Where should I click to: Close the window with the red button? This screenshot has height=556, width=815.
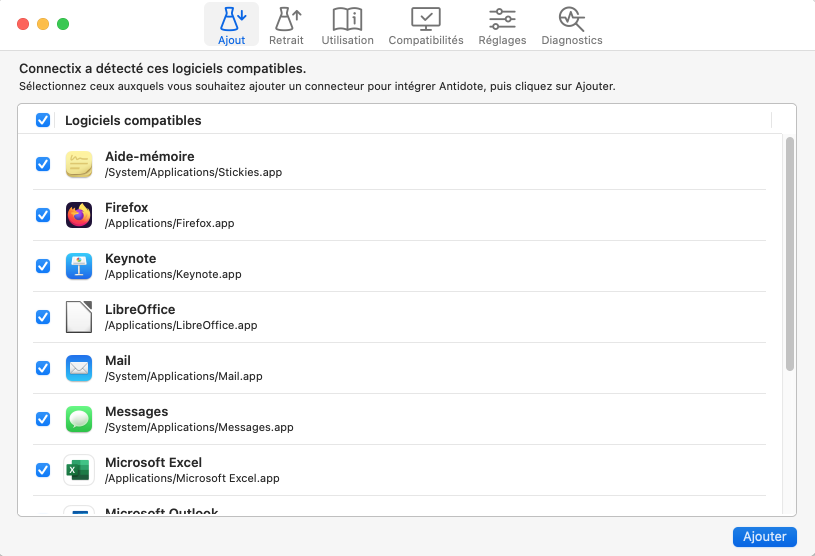click(x=23, y=24)
